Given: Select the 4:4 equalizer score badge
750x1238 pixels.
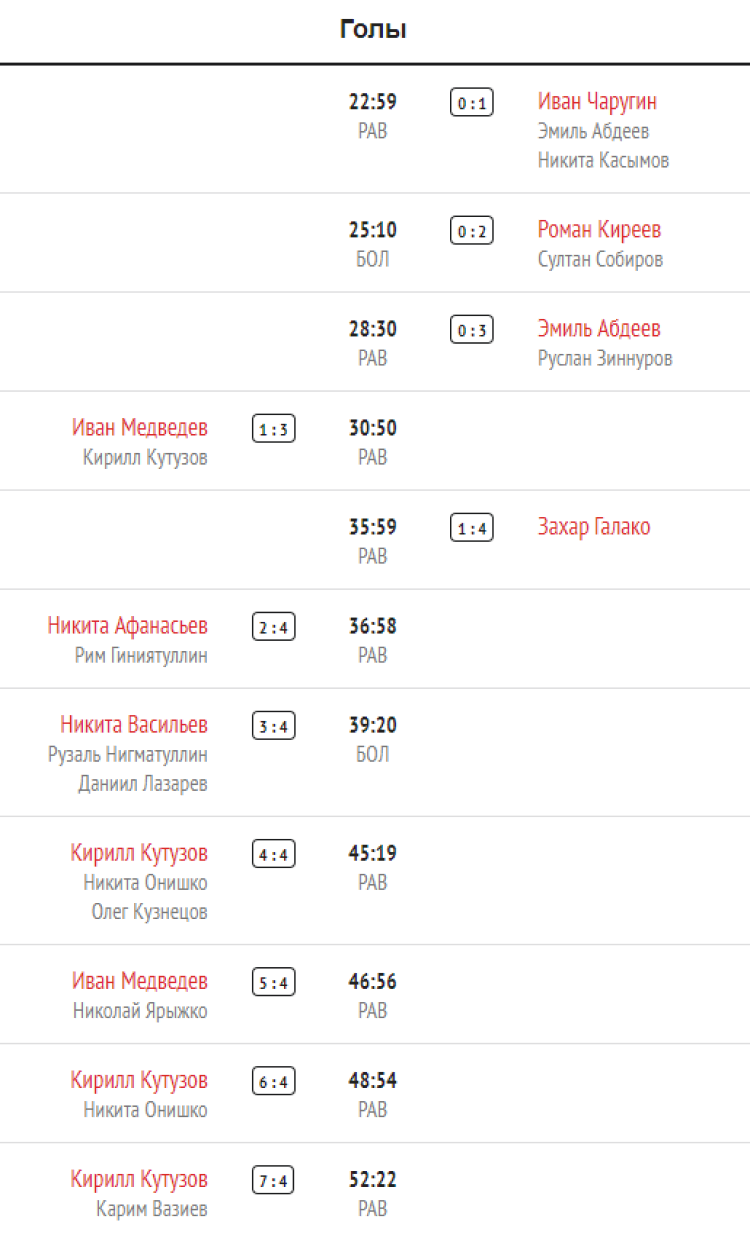Looking at the screenshot, I should pyautogui.click(x=273, y=854).
